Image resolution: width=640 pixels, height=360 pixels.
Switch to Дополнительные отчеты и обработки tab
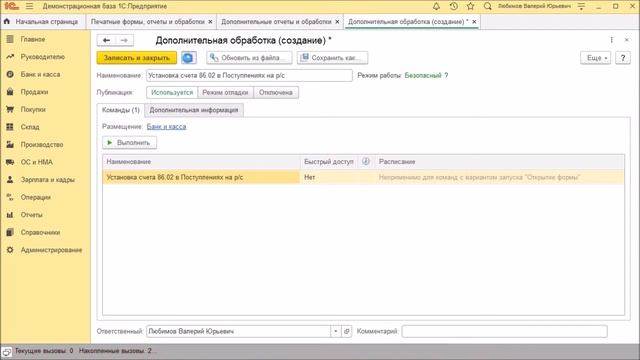[x=276, y=22]
